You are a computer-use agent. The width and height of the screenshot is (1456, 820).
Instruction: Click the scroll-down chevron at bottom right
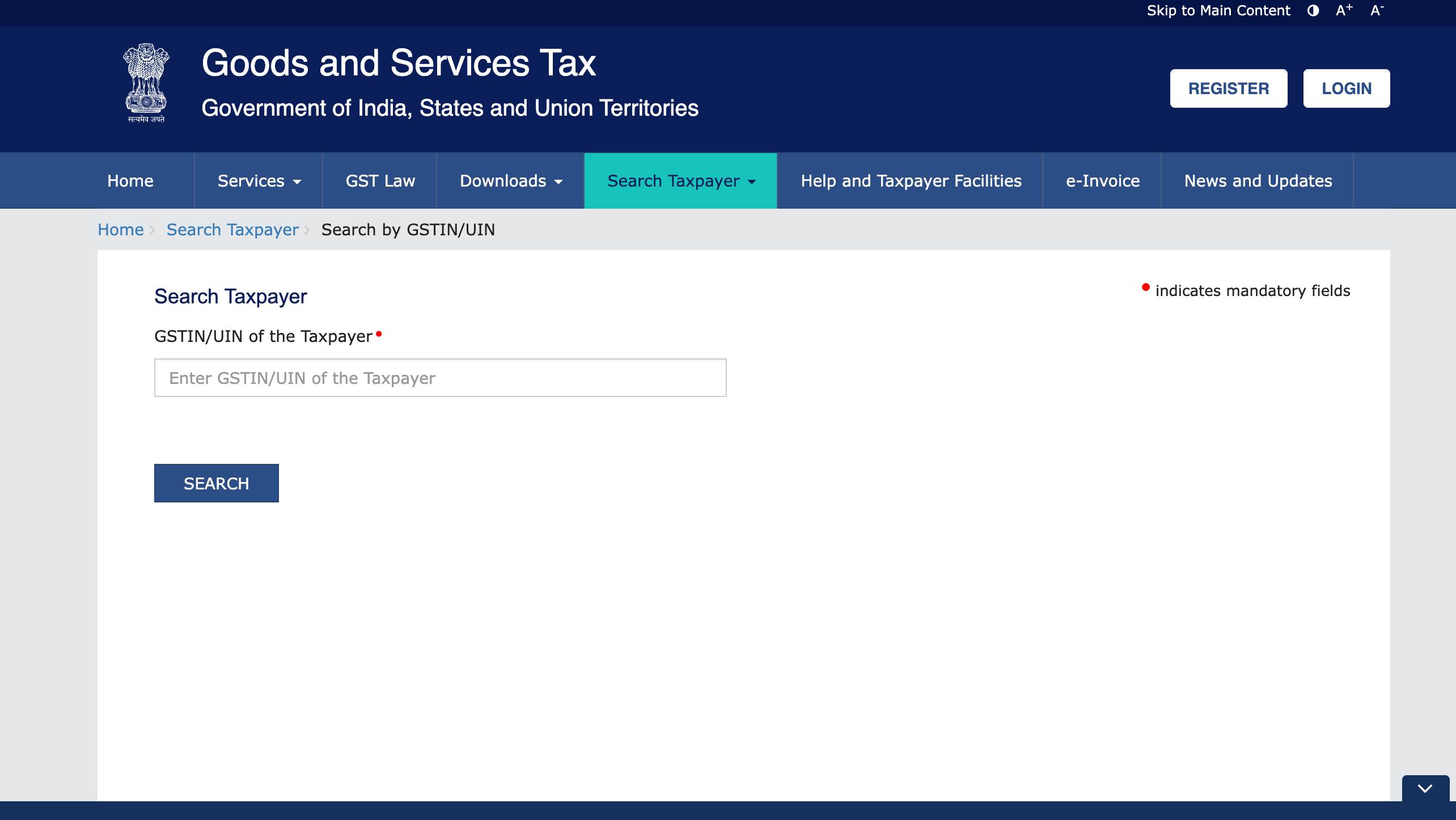tap(1425, 788)
